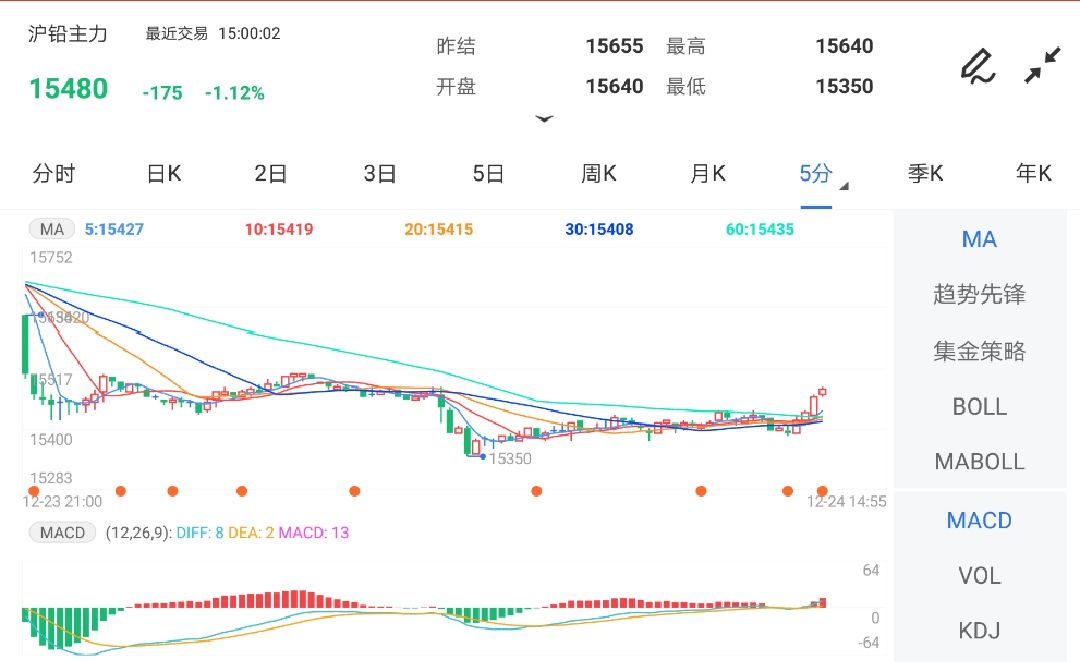Select the 2日 chart tab
1080x662 pixels.
point(271,174)
